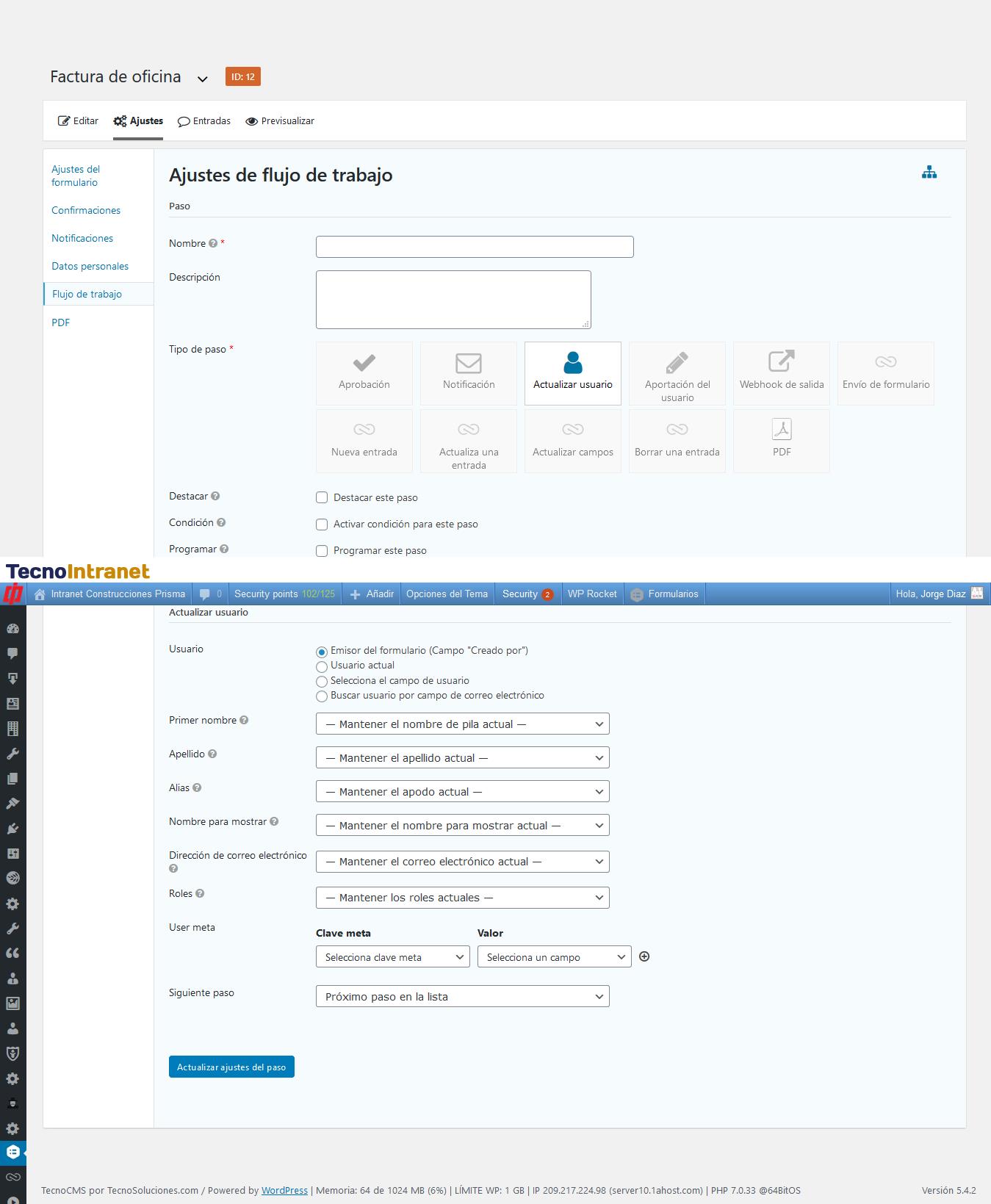Select the Webhook de salida step type
The image size is (991, 1204).
click(781, 361)
